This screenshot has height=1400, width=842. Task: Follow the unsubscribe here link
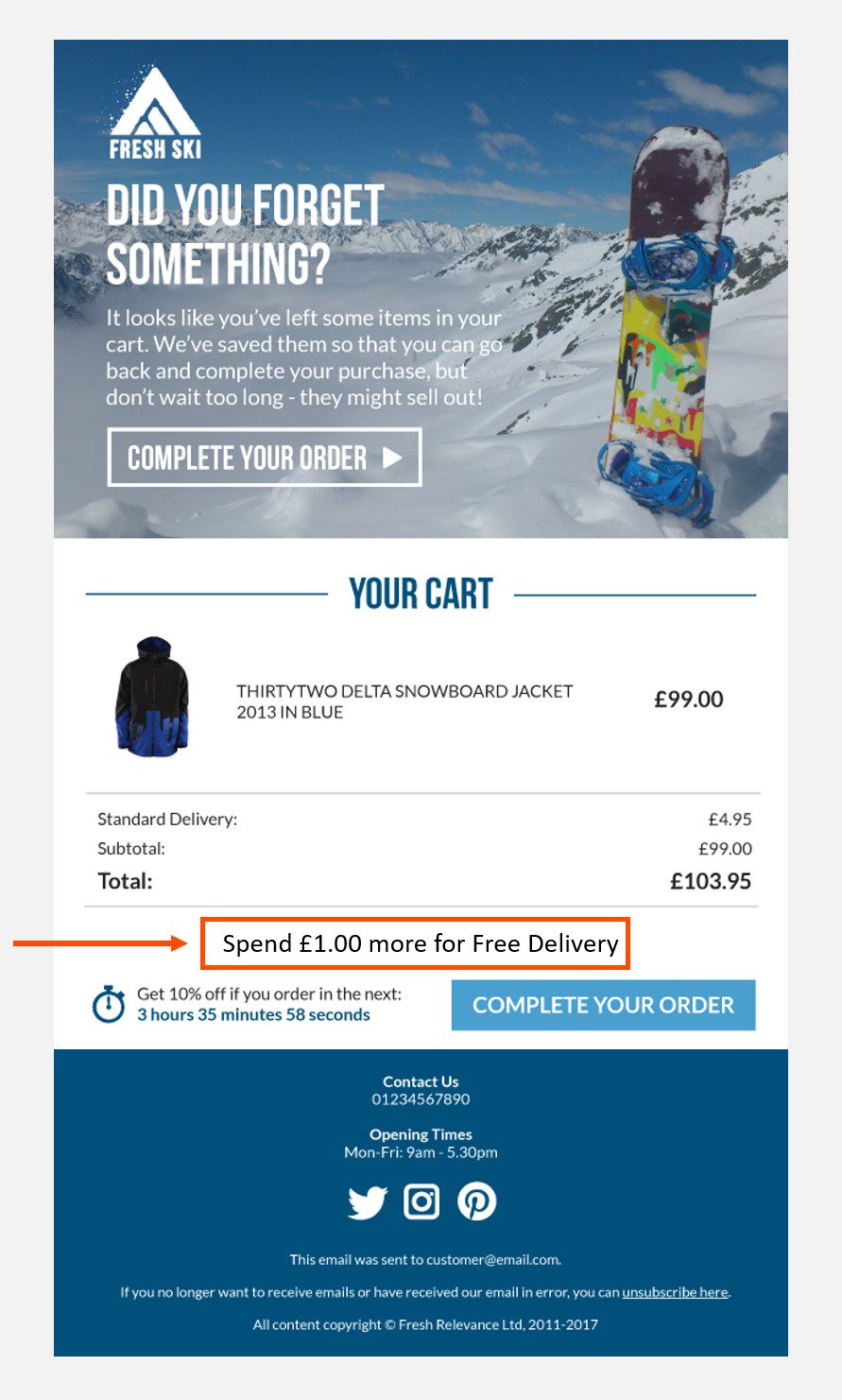point(675,1292)
